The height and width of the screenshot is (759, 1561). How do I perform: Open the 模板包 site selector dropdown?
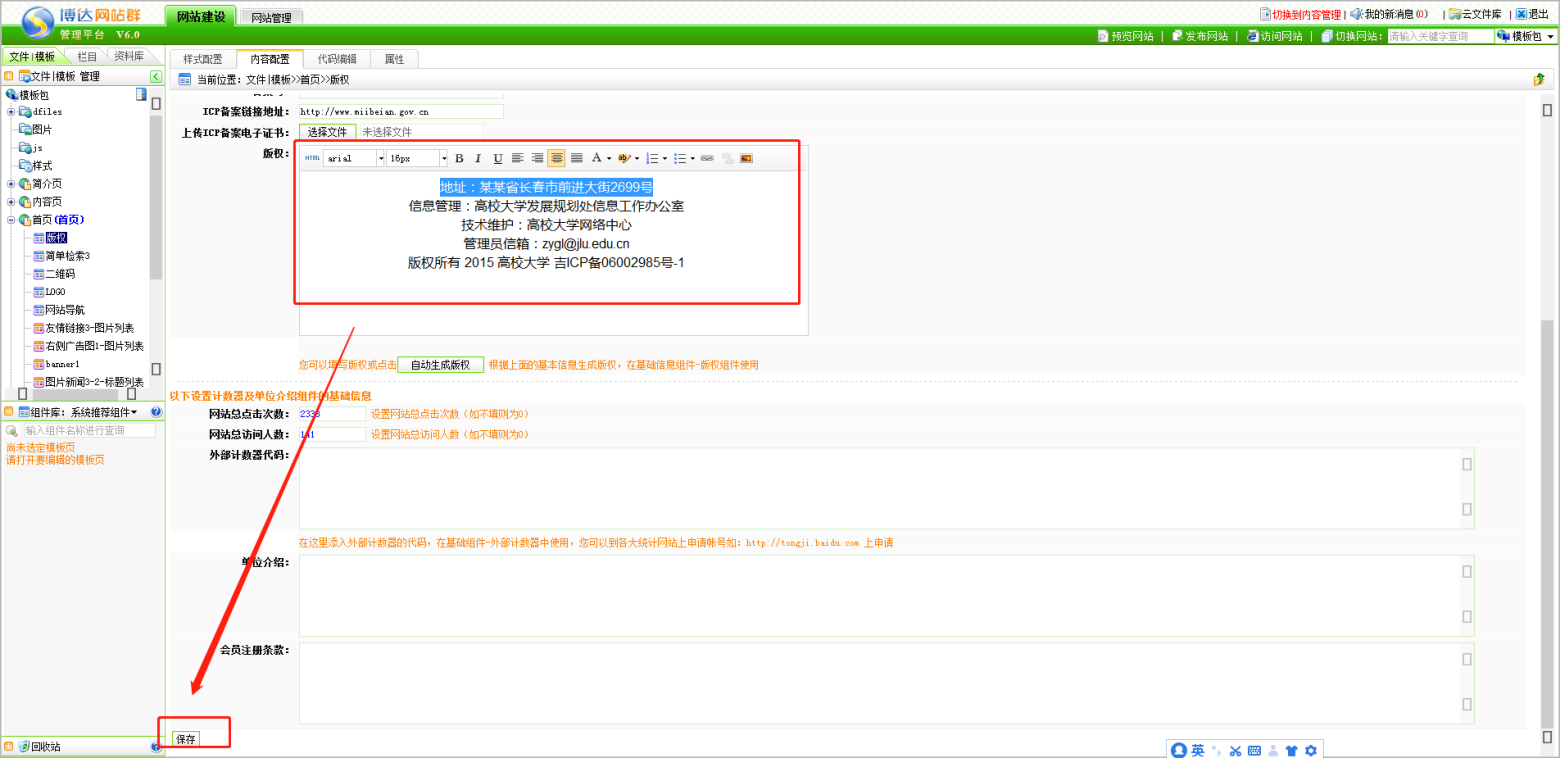1526,36
